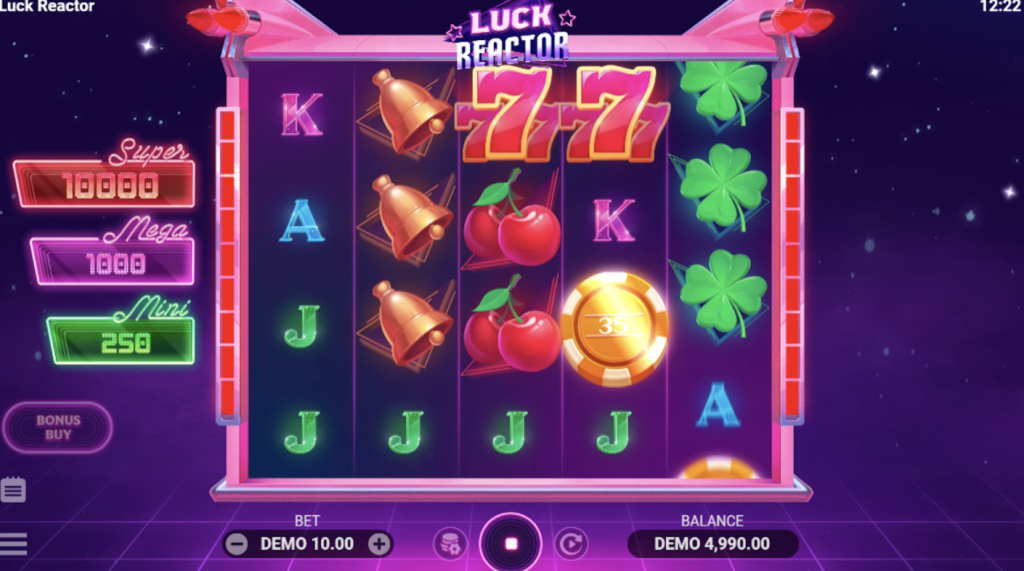Click the balance display DEMO 4,990.00

coord(712,544)
